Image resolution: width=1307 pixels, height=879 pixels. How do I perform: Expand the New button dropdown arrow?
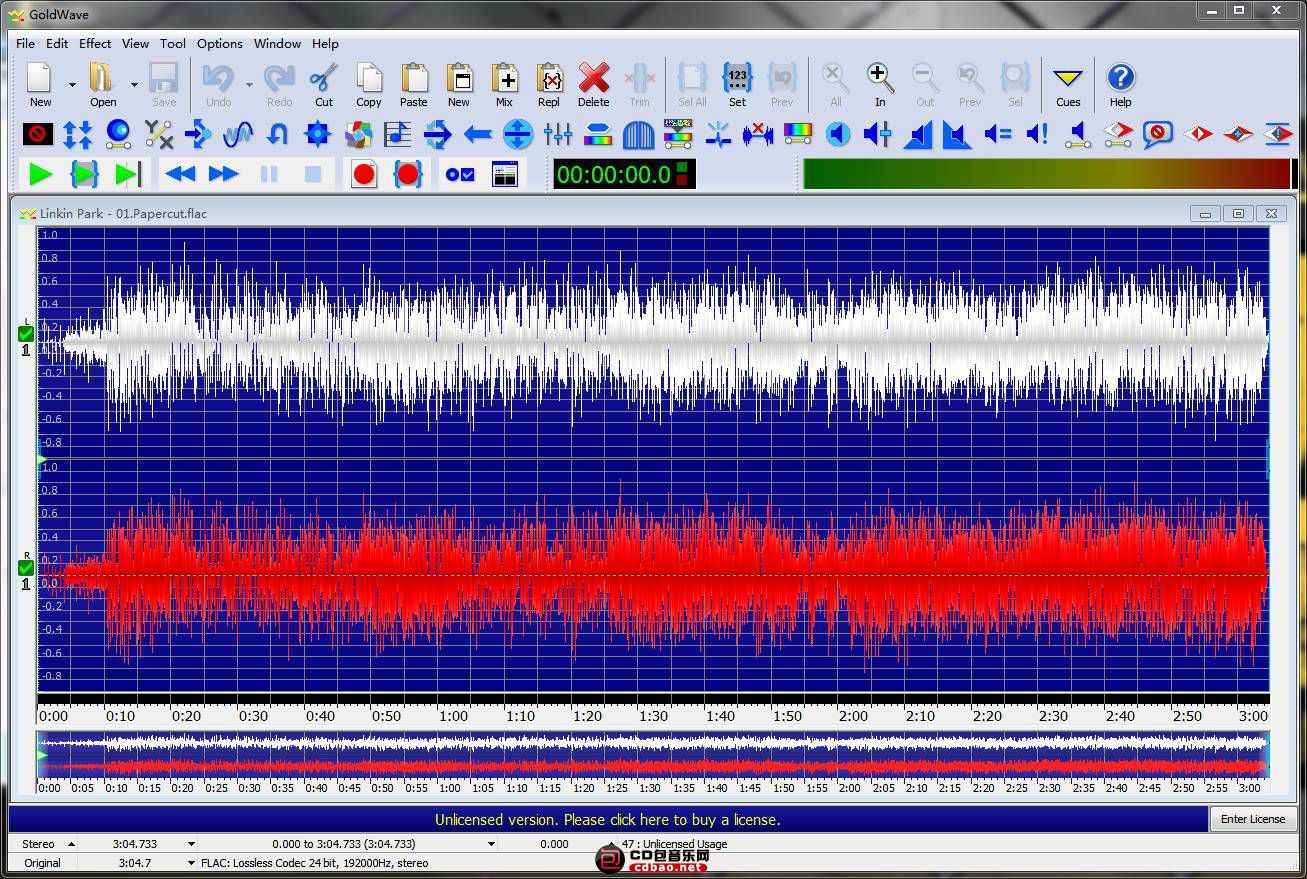click(x=72, y=85)
